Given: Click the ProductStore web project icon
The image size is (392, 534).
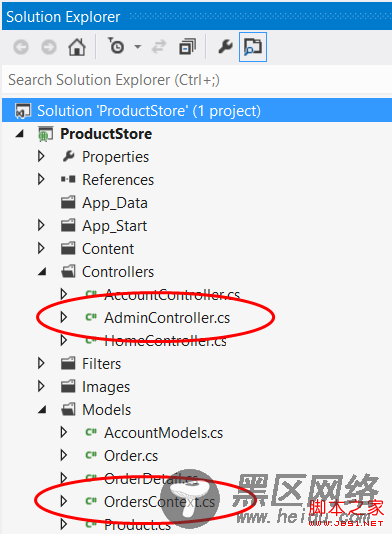Looking at the screenshot, I should coord(46,134).
